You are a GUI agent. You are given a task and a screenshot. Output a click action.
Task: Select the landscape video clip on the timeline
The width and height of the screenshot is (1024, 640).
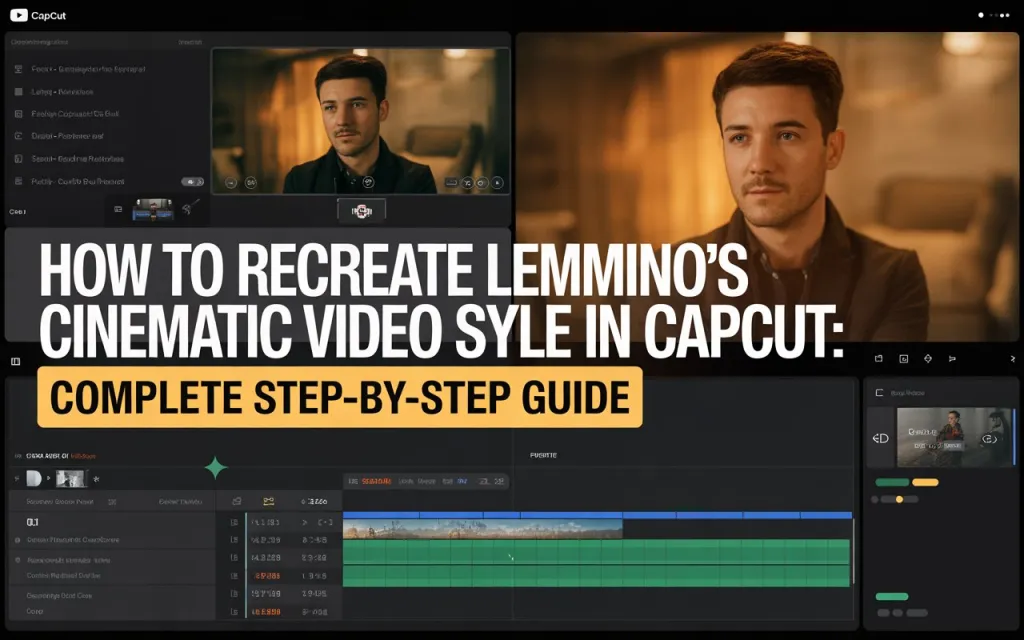tap(483, 529)
